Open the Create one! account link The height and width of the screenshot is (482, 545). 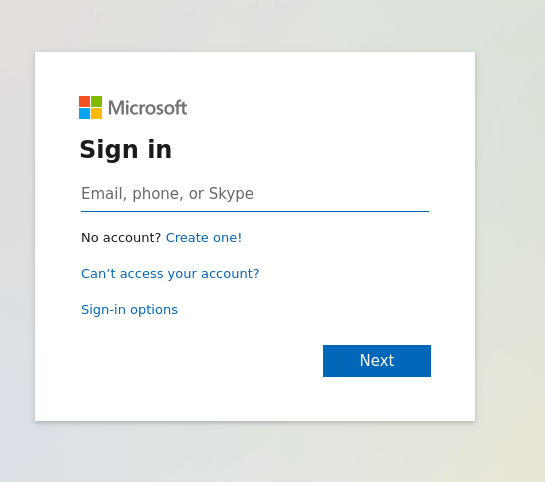tap(204, 238)
